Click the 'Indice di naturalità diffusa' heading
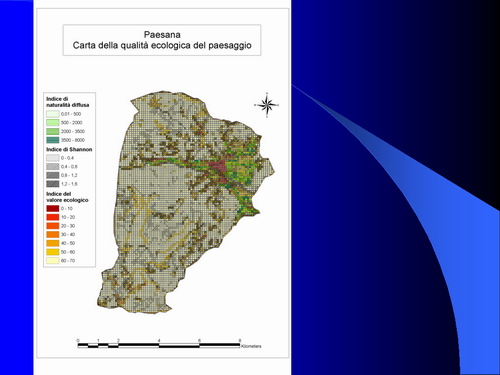 pos(68,102)
